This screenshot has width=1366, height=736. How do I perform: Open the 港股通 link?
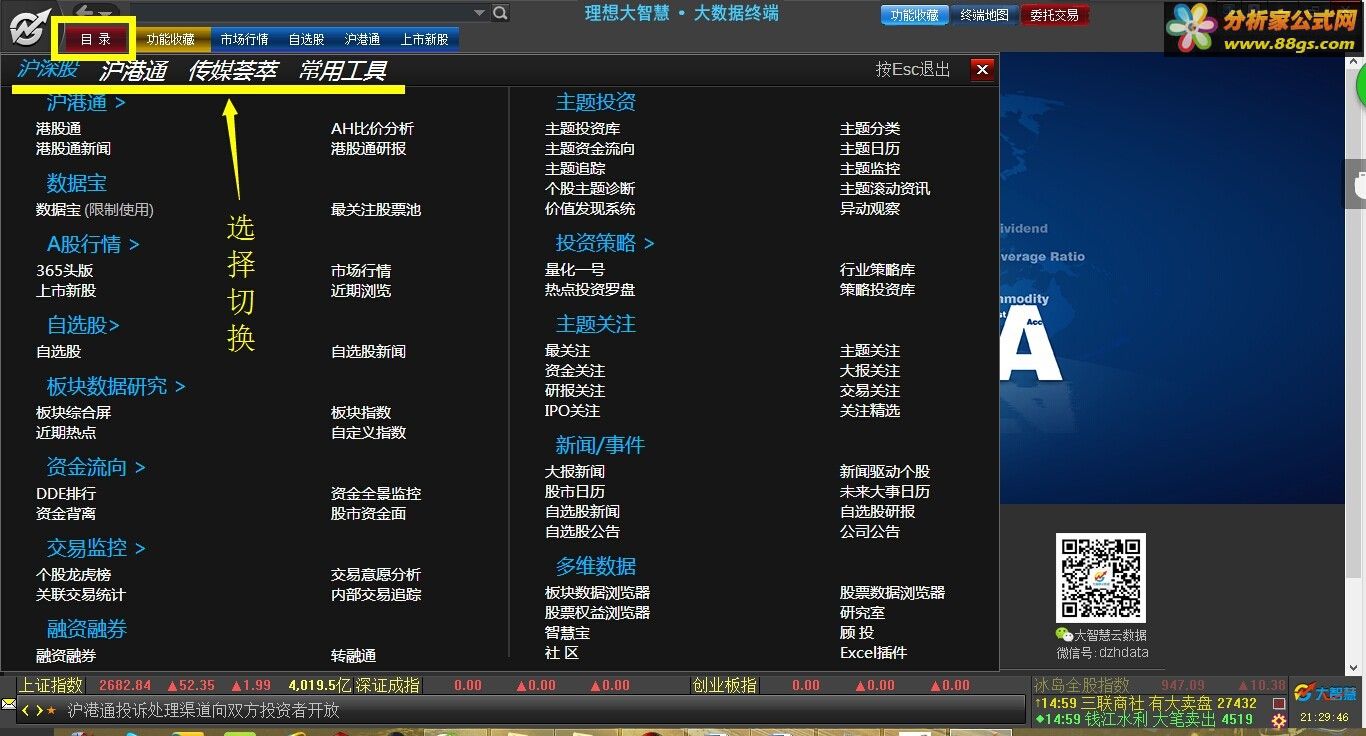coord(59,129)
